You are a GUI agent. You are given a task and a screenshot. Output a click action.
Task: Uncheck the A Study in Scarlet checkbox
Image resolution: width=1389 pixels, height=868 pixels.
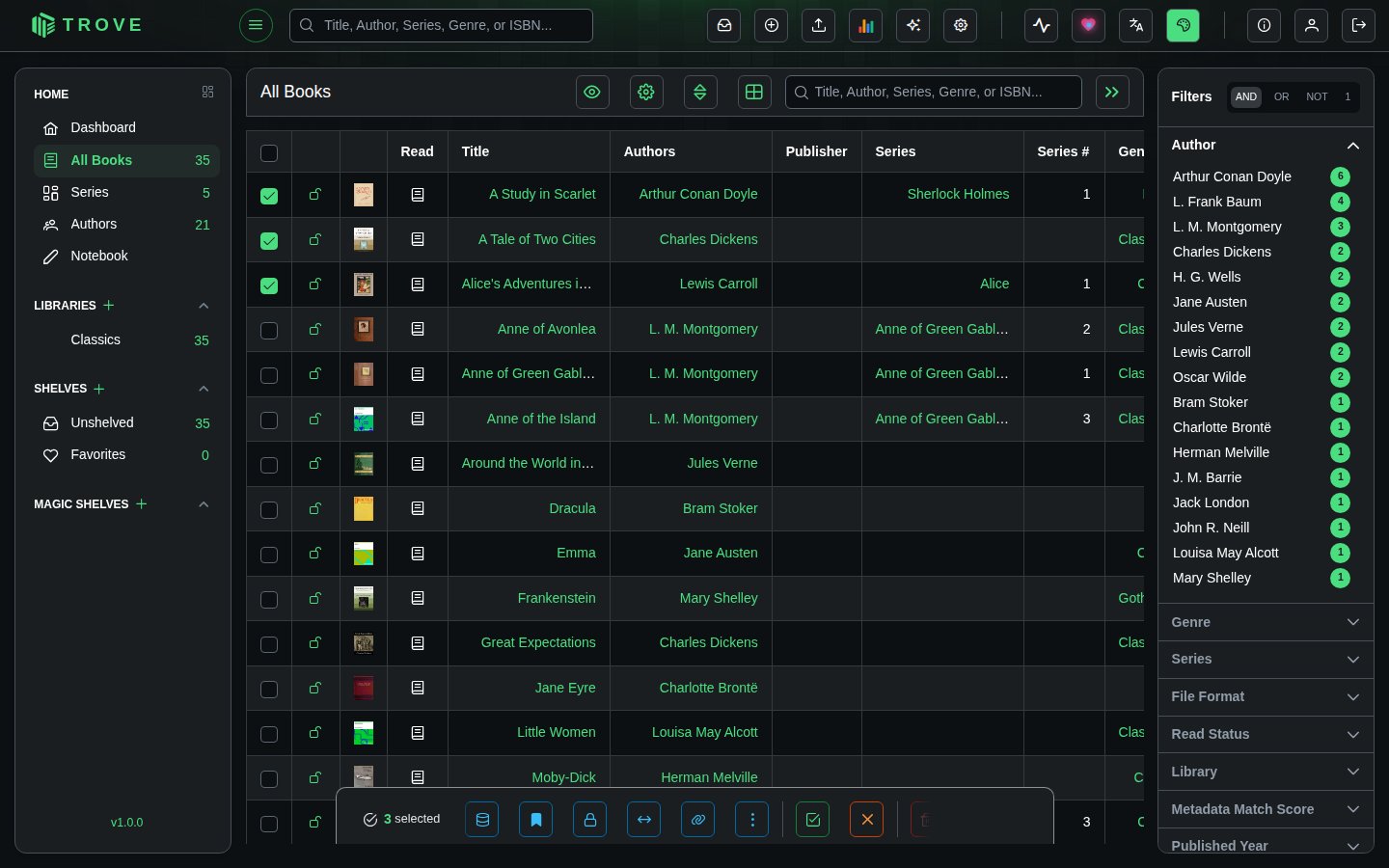click(x=269, y=196)
